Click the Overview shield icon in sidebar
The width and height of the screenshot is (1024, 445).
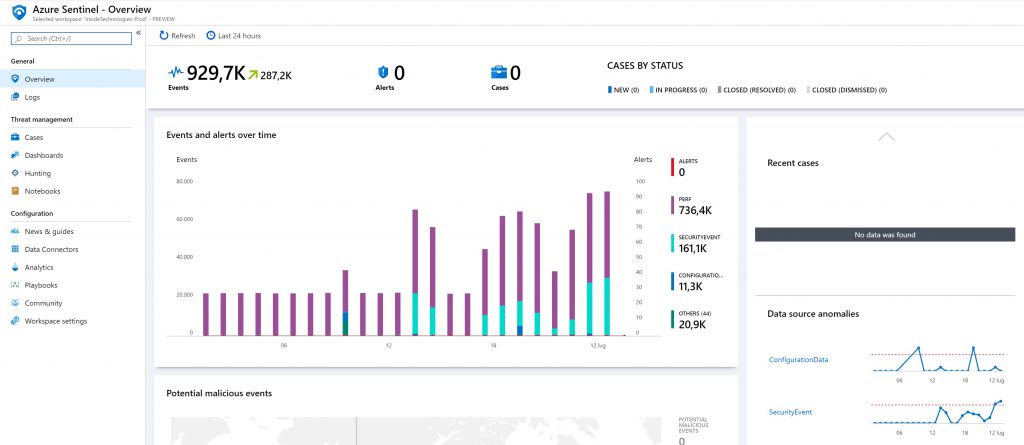tap(15, 79)
